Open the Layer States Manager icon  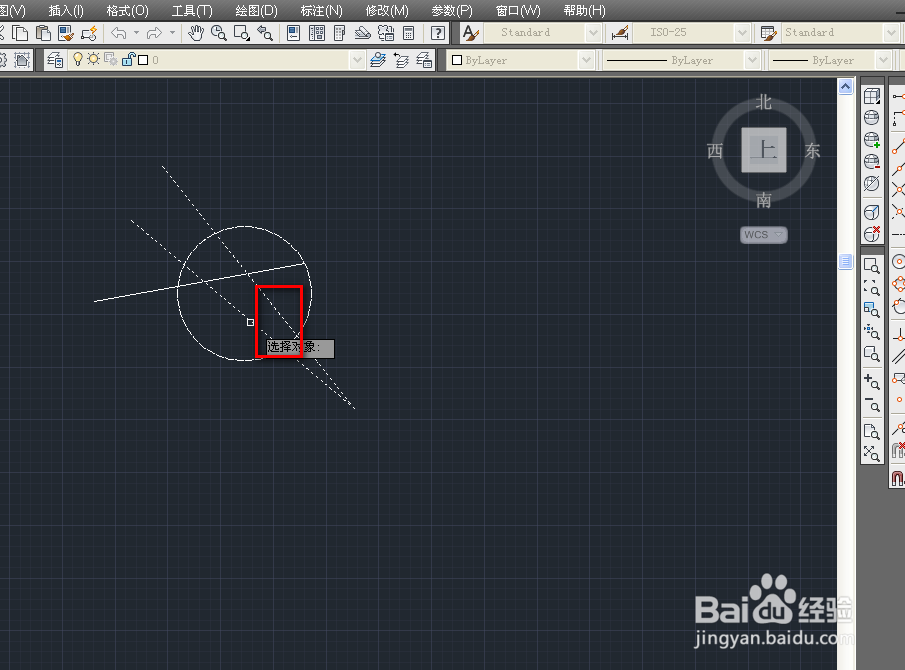pyautogui.click(x=424, y=60)
